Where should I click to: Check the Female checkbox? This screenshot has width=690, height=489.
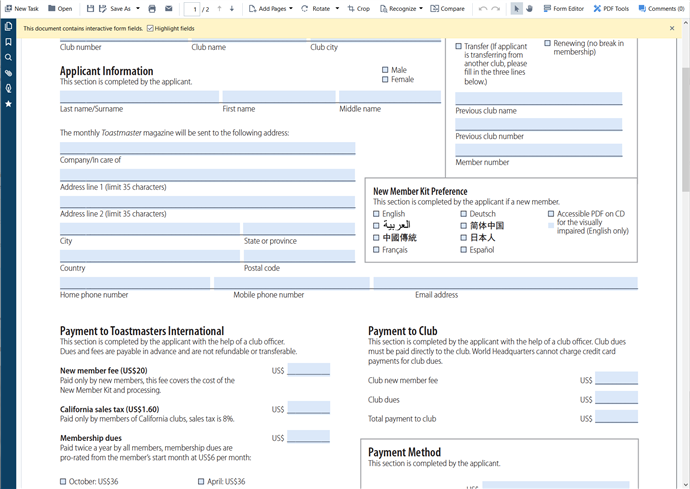[385, 79]
